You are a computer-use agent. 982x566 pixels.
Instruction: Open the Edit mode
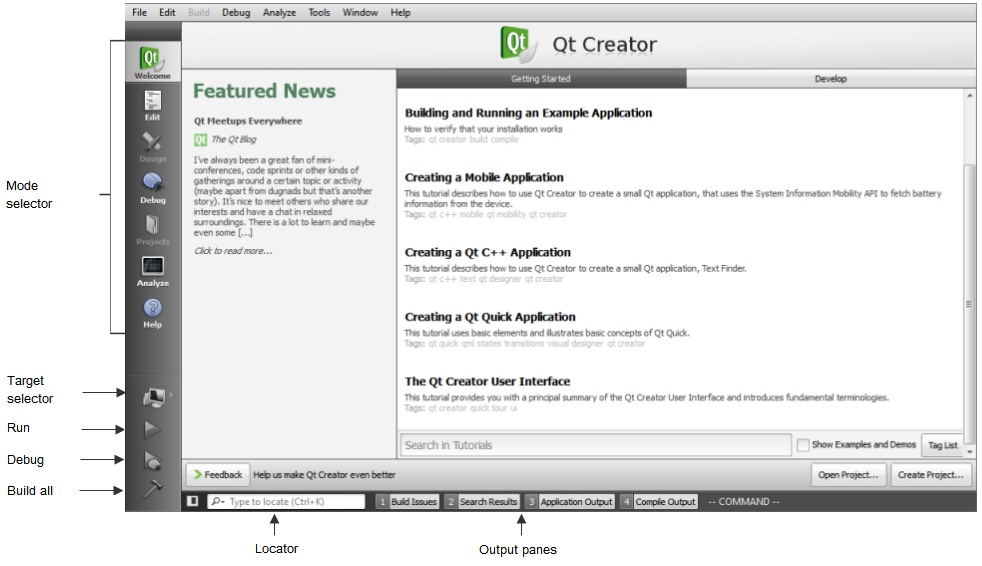click(153, 105)
